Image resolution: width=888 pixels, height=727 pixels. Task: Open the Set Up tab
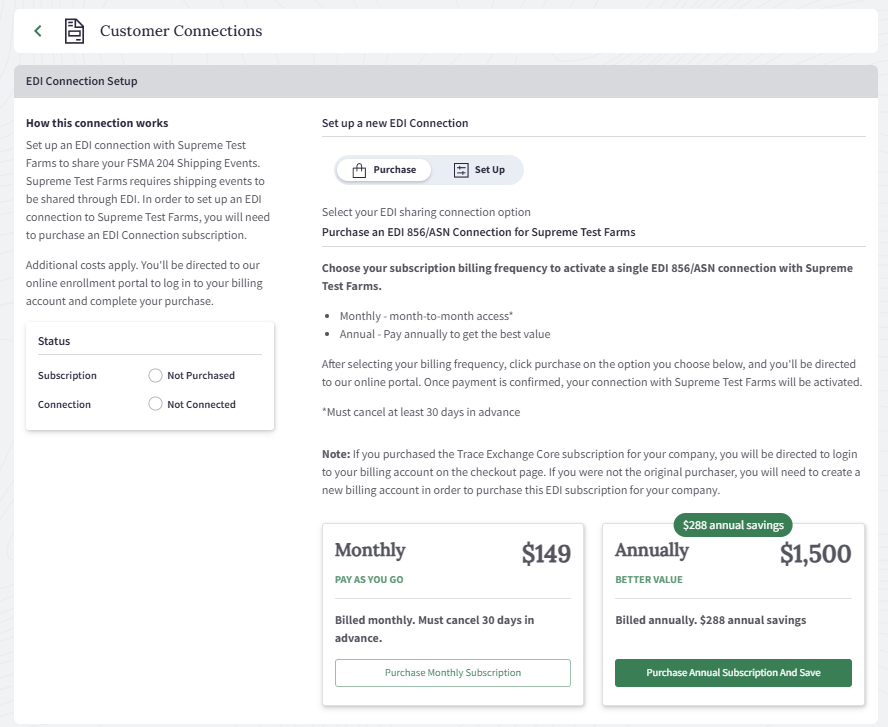[x=479, y=170]
